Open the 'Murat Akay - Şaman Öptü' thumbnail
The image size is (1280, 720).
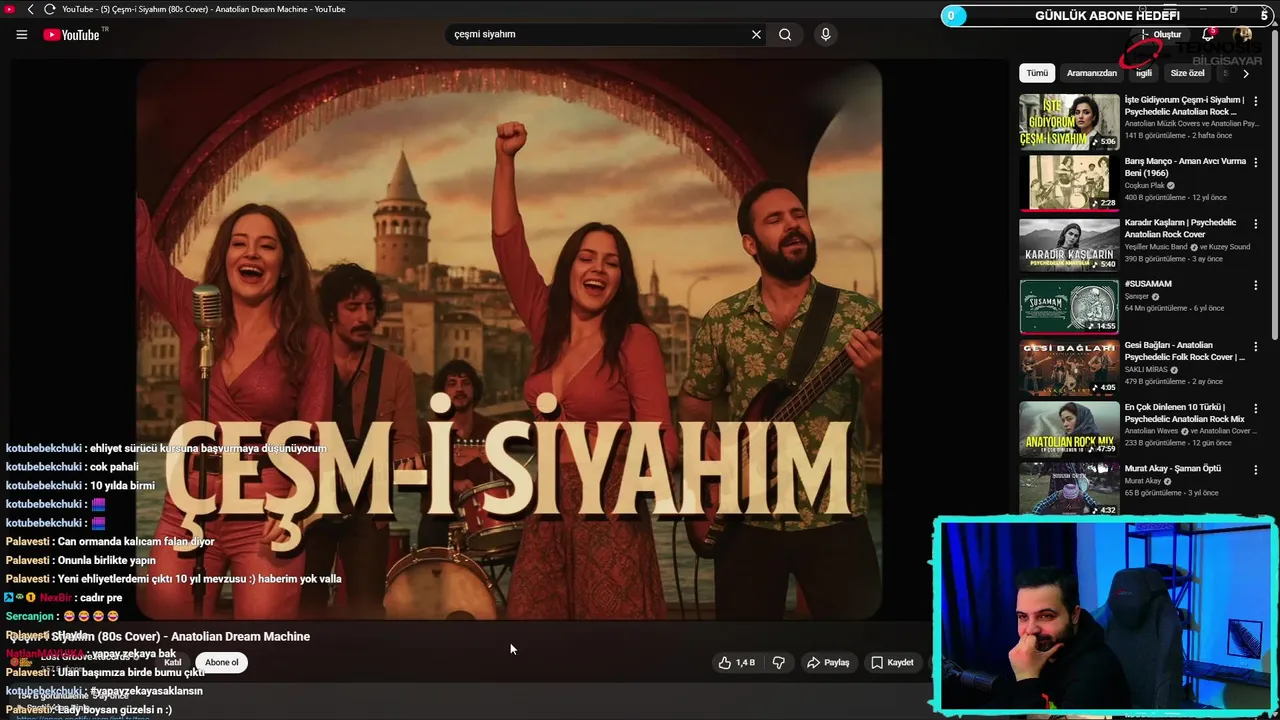click(x=1069, y=489)
